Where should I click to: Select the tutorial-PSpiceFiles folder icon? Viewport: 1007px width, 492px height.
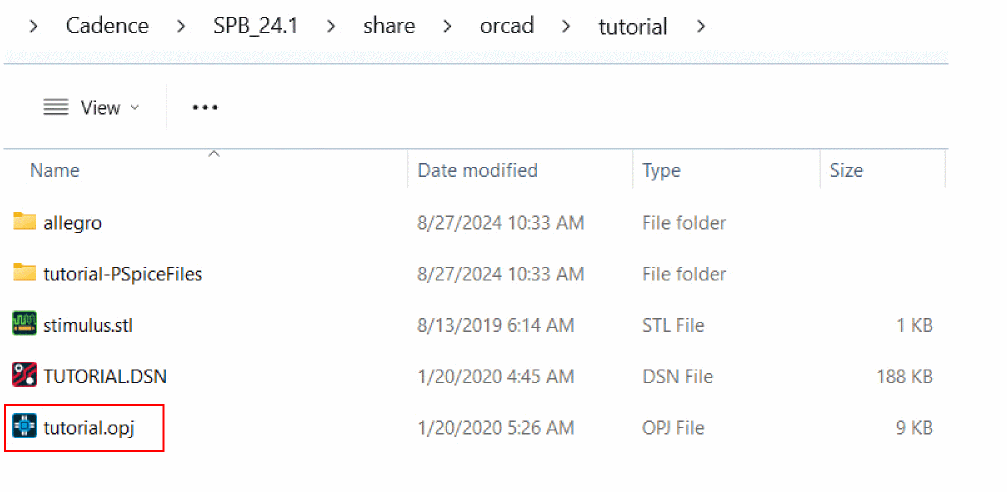click(24, 274)
